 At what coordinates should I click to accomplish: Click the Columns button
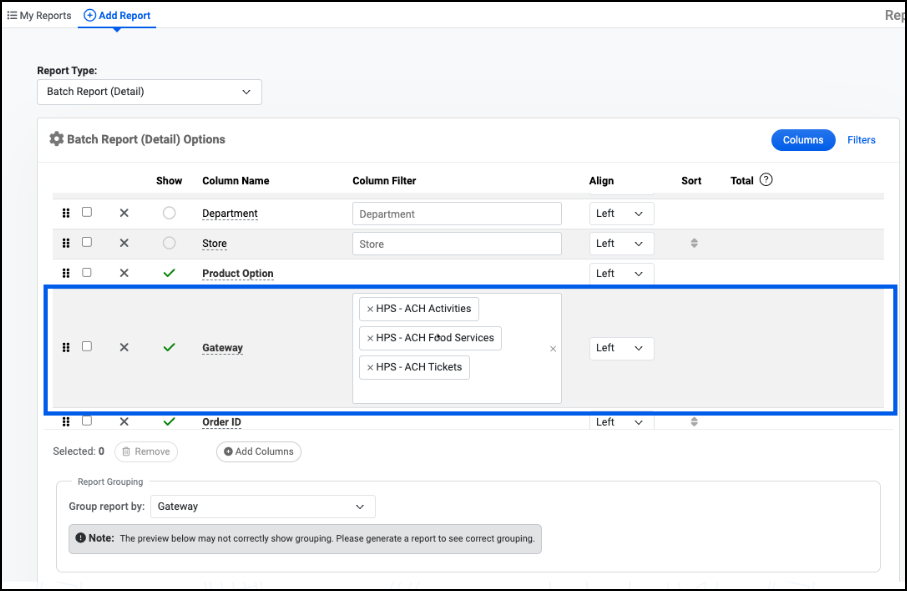point(802,140)
